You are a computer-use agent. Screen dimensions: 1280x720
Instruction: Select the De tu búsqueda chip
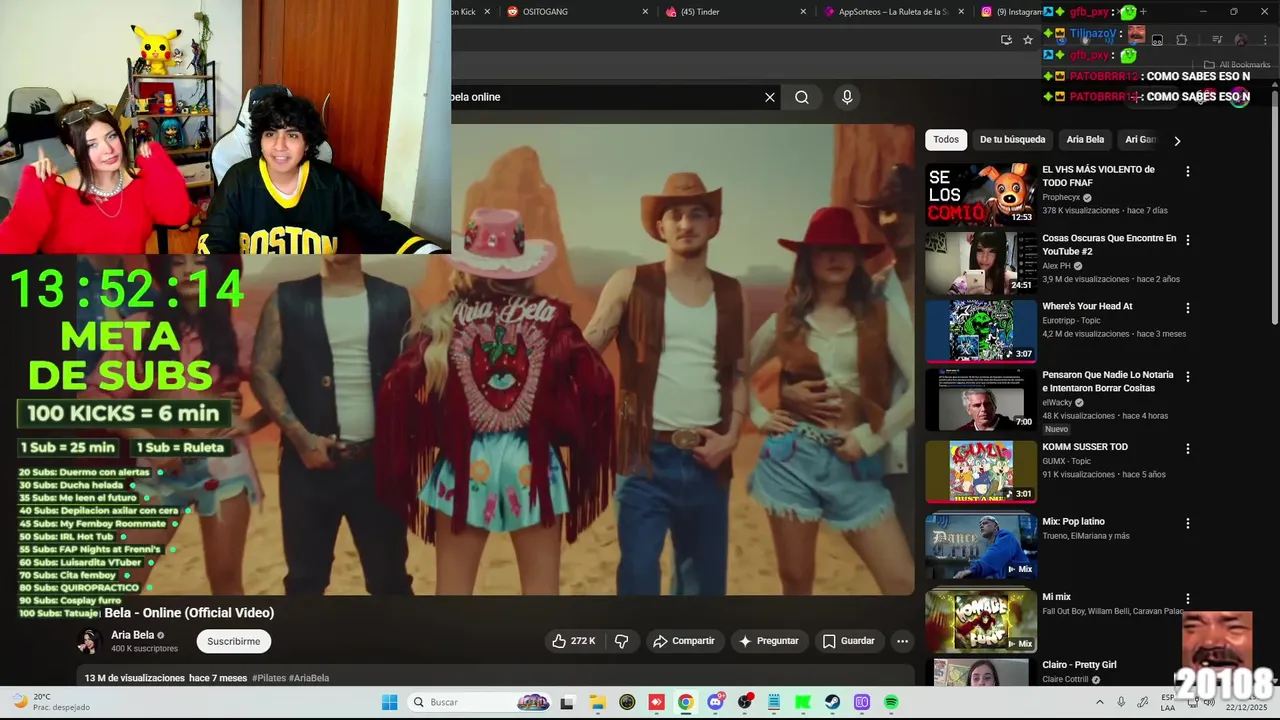click(x=1012, y=140)
